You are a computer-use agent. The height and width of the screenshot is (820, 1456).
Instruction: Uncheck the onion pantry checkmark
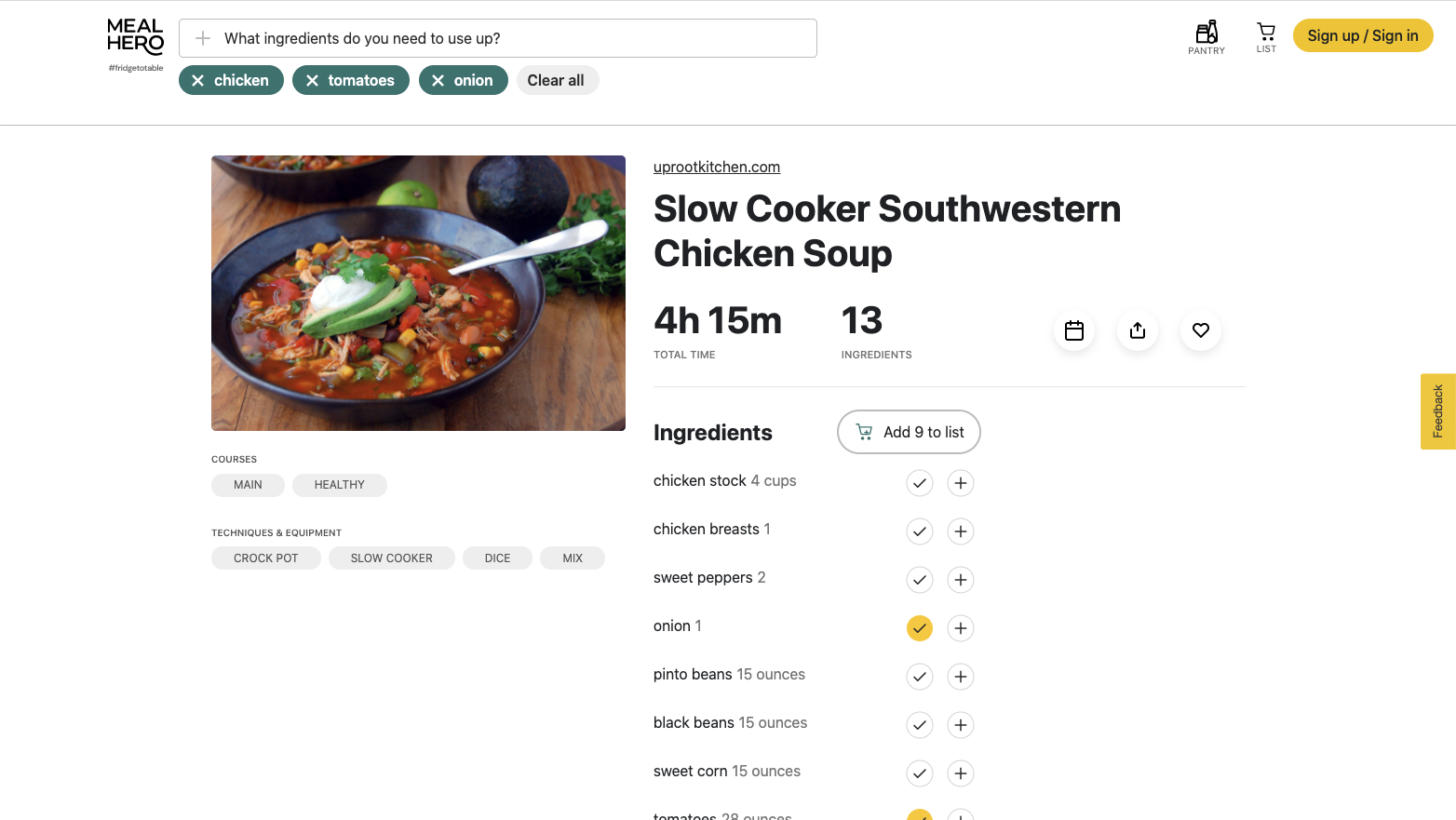click(x=920, y=628)
